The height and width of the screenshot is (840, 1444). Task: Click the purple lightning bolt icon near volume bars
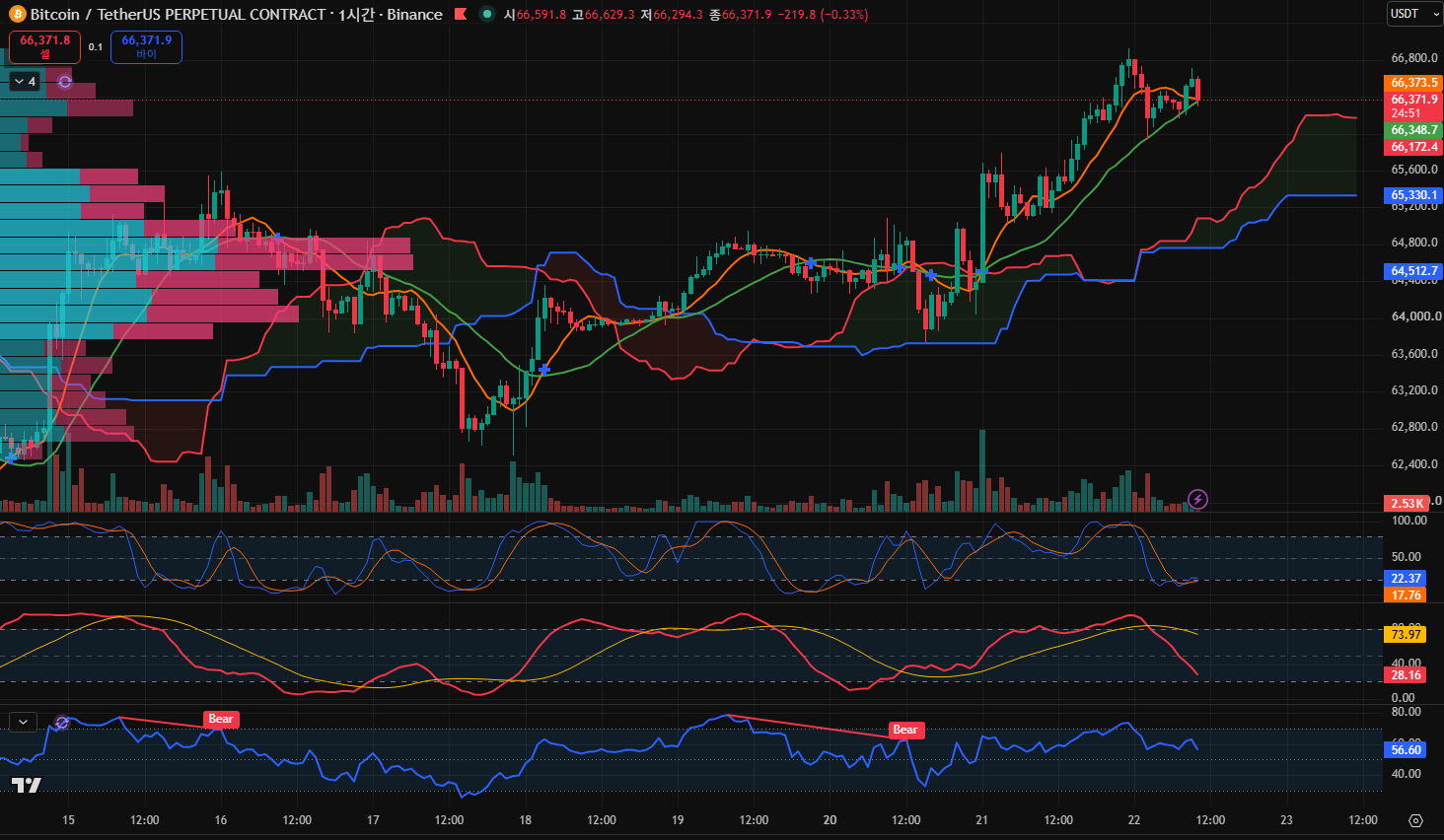(1197, 499)
